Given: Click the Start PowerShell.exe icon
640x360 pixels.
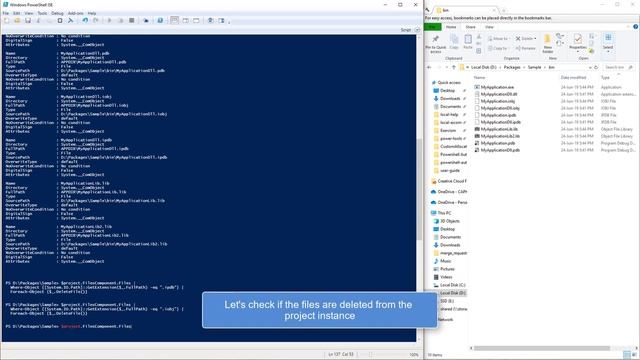Looking at the screenshot, I should coord(160,20).
